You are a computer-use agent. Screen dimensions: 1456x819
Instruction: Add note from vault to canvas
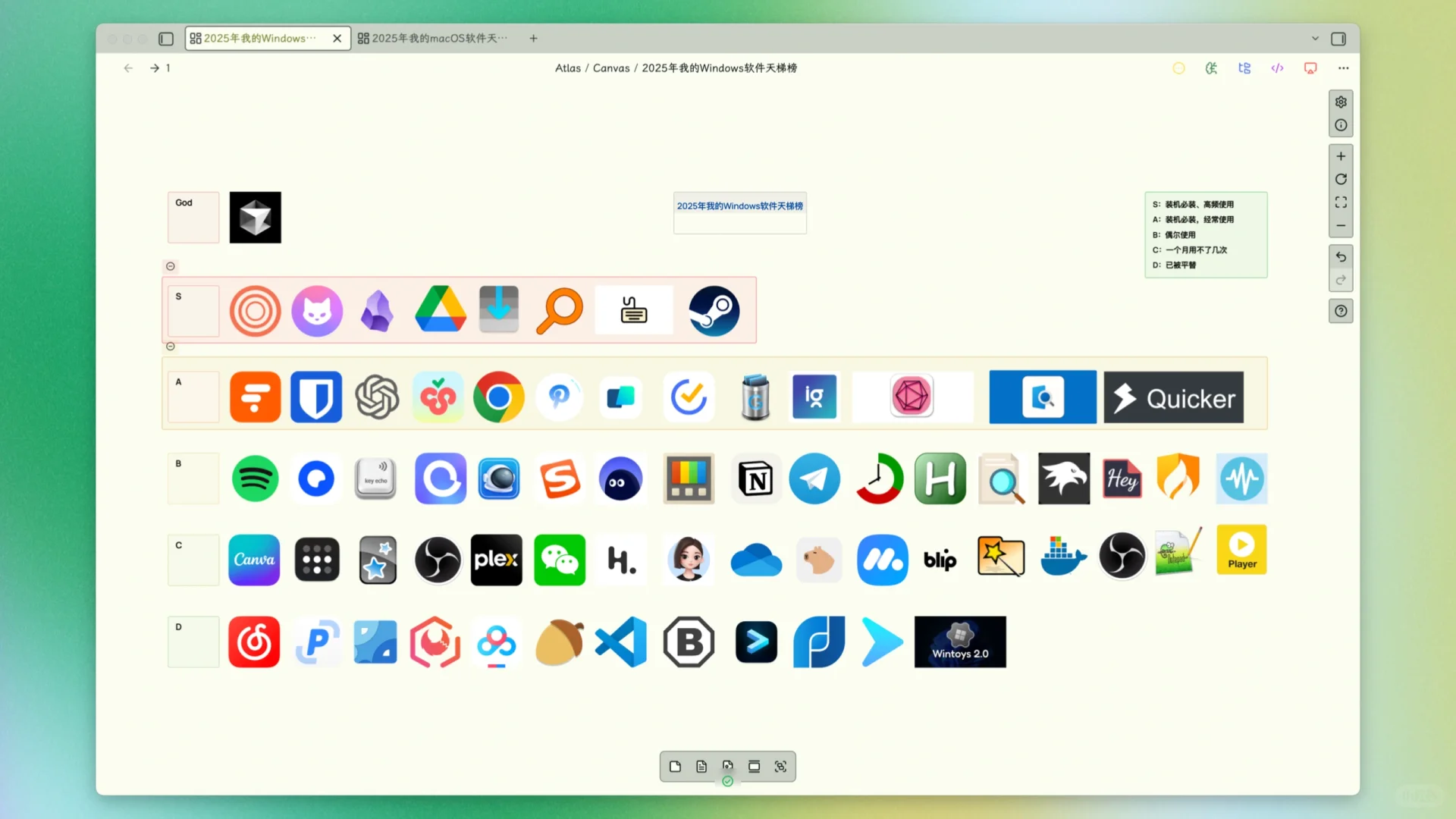701,767
